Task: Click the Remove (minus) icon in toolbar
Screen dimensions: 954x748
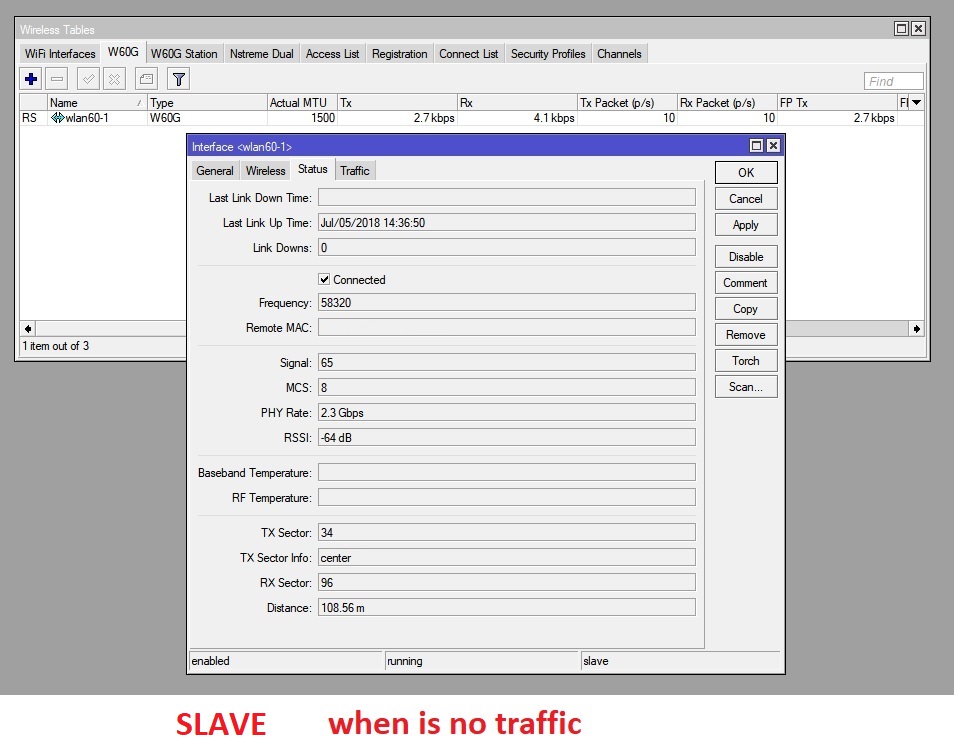Action: pyautogui.click(x=58, y=79)
